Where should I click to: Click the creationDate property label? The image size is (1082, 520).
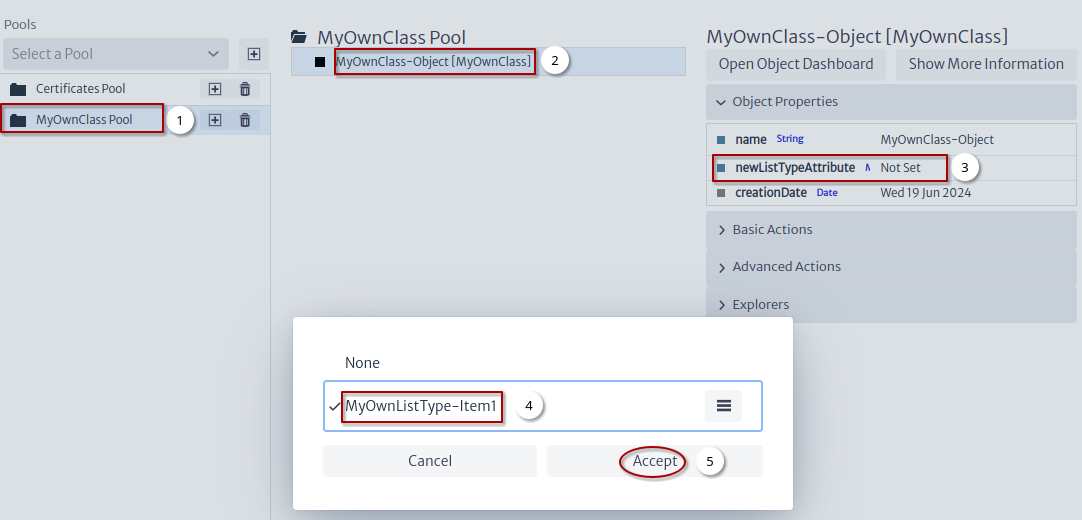(771, 193)
